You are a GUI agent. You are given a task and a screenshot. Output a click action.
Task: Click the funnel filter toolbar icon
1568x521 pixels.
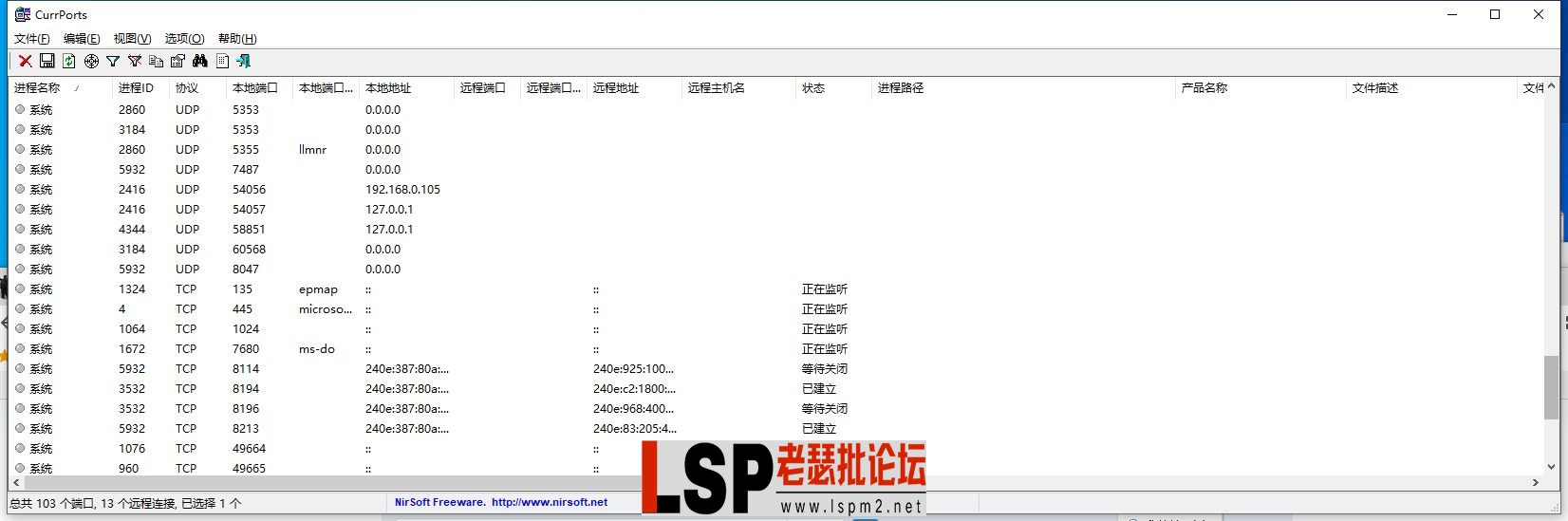pyautogui.click(x=113, y=61)
